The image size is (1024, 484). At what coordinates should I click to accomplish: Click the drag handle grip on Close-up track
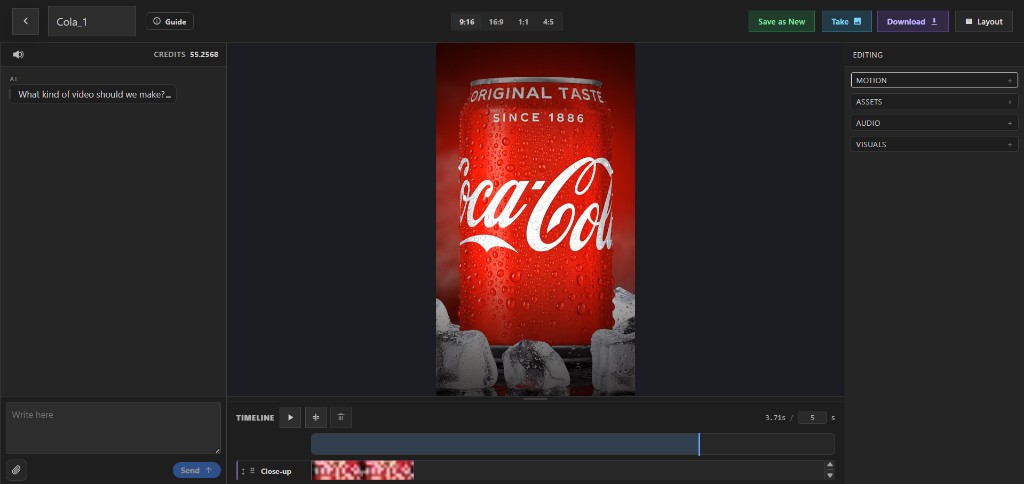click(x=252, y=471)
